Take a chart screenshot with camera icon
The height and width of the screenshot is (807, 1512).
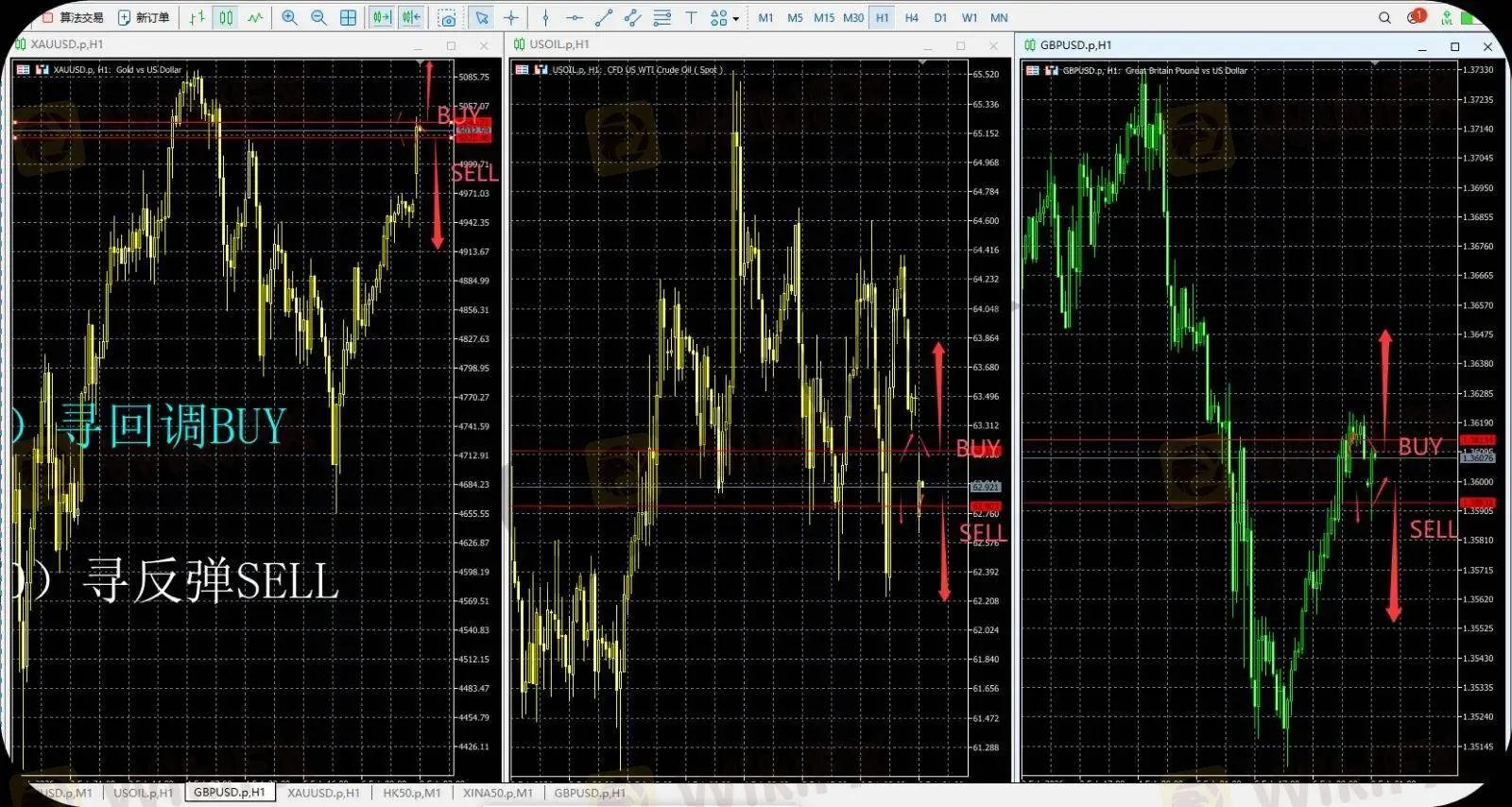(447, 18)
